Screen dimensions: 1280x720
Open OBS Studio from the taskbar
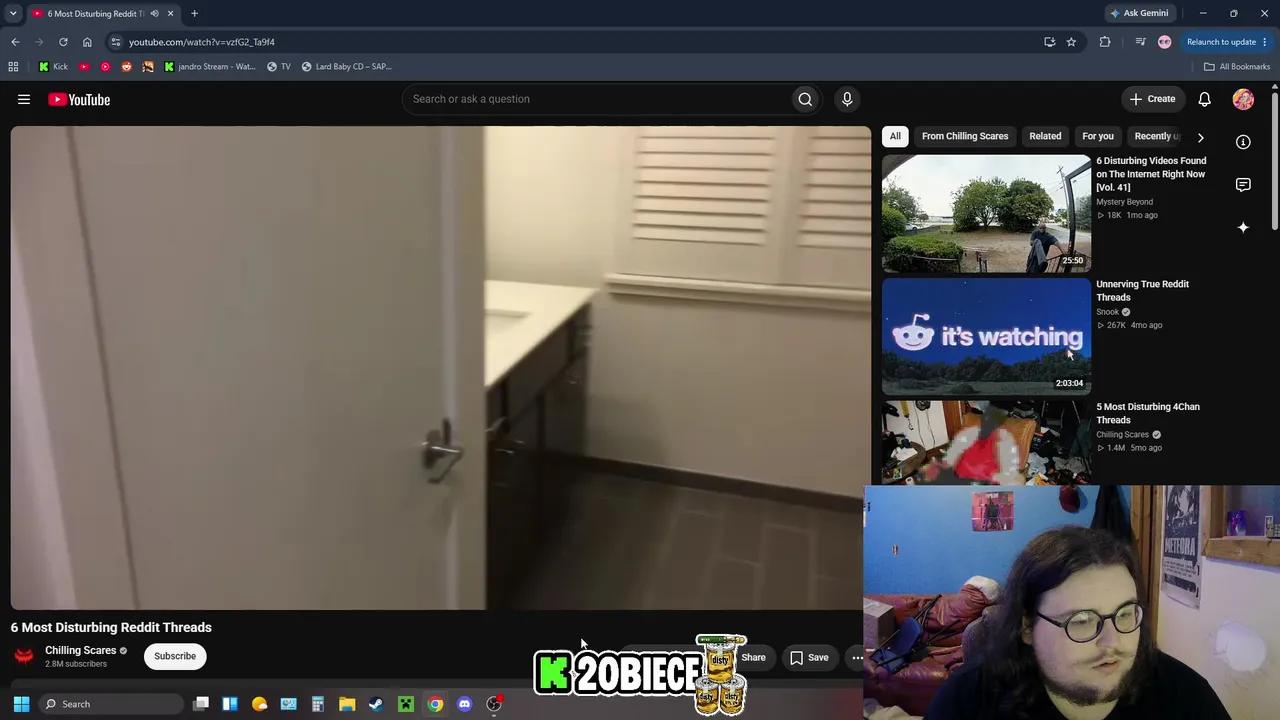(494, 704)
